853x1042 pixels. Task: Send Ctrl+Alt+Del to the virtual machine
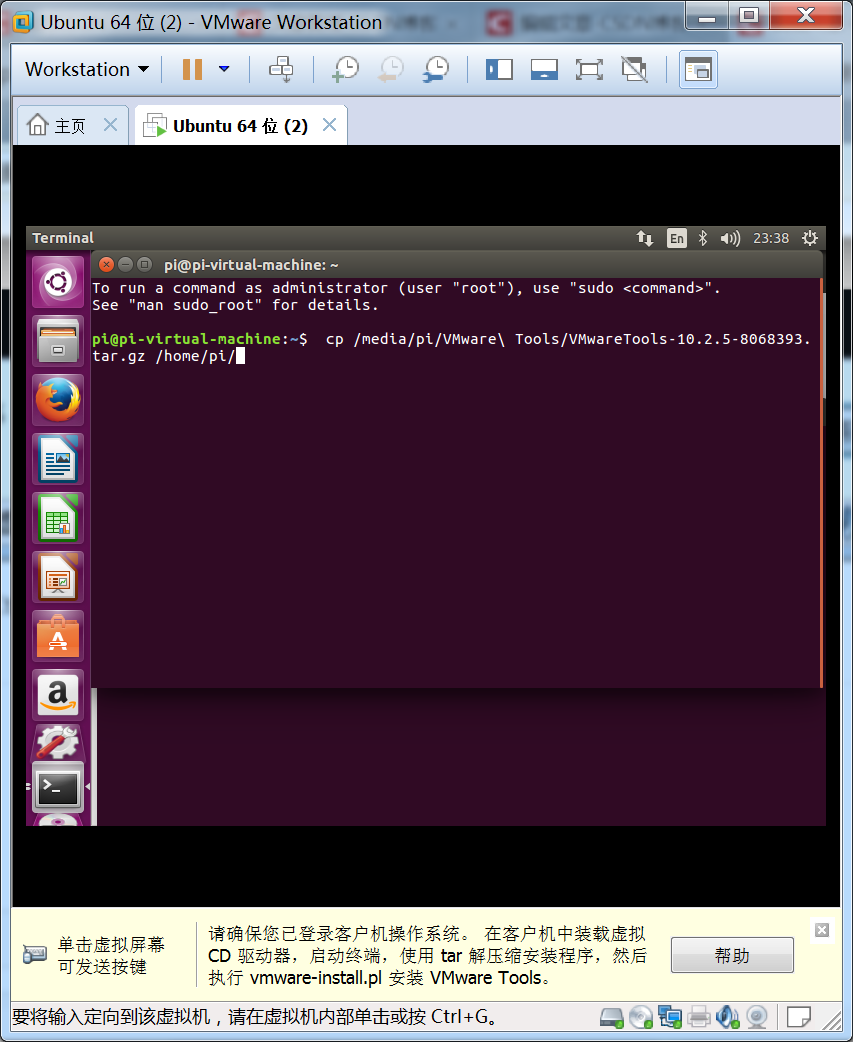coord(281,69)
